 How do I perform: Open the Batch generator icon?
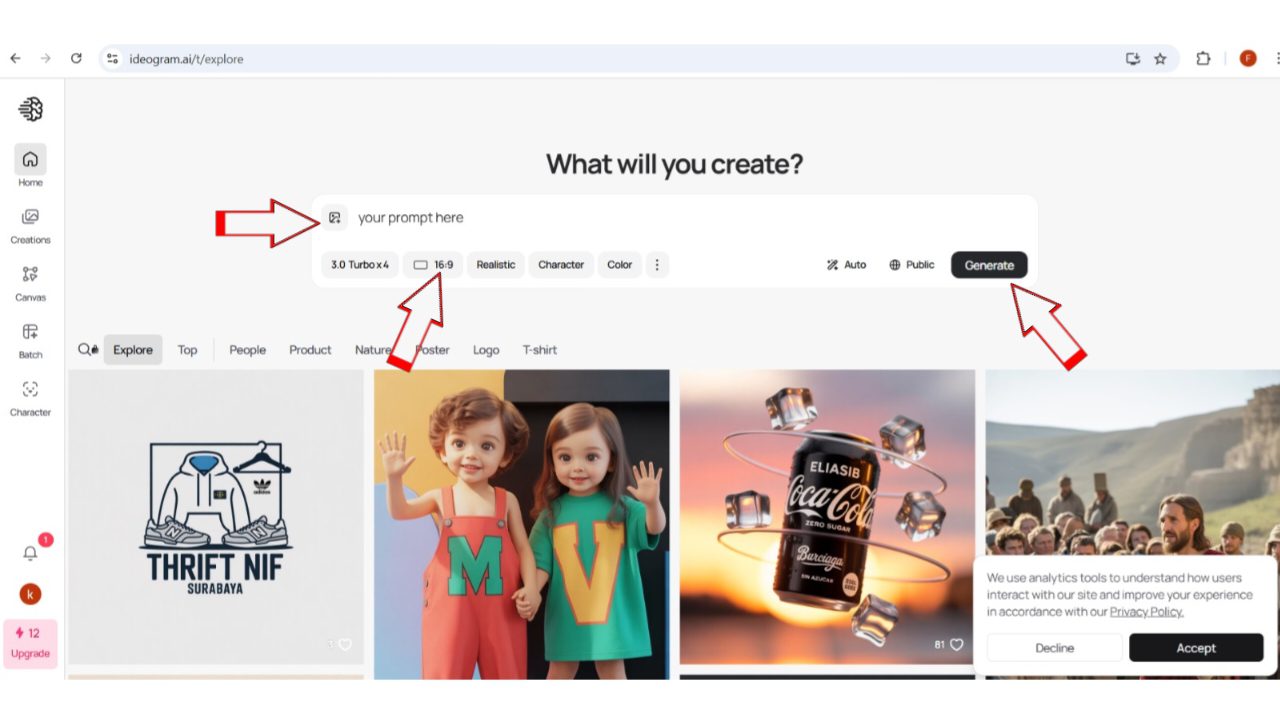point(30,332)
